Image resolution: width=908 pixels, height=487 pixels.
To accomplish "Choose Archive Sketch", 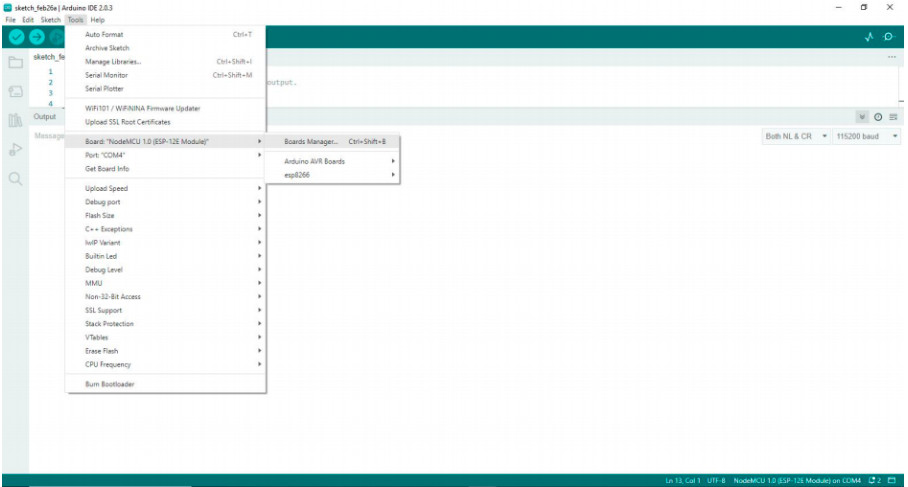I will coord(166,48).
